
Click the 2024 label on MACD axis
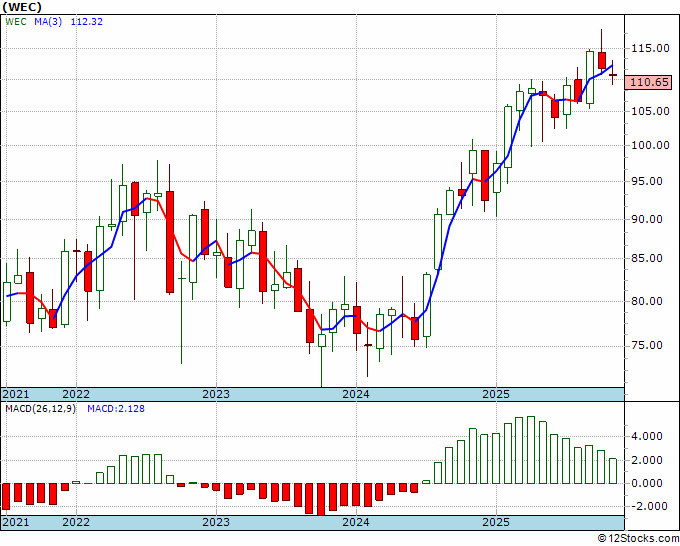pyautogui.click(x=356, y=522)
